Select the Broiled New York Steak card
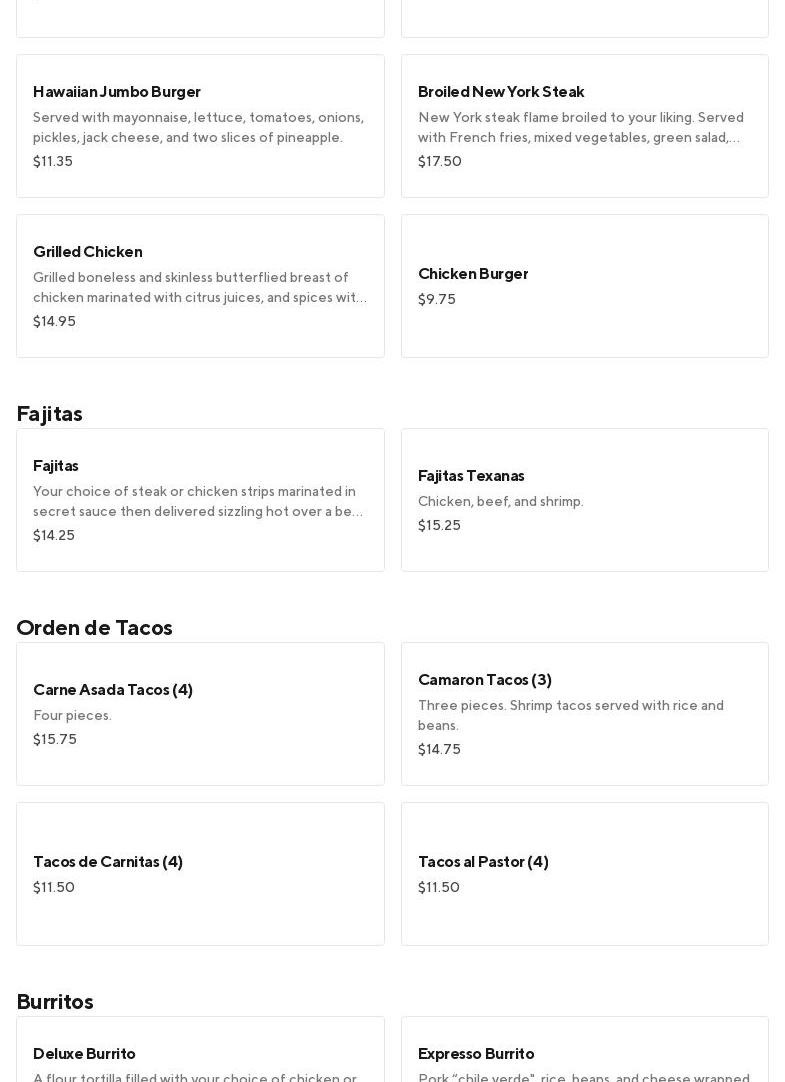The height and width of the screenshot is (1082, 785). (584, 125)
